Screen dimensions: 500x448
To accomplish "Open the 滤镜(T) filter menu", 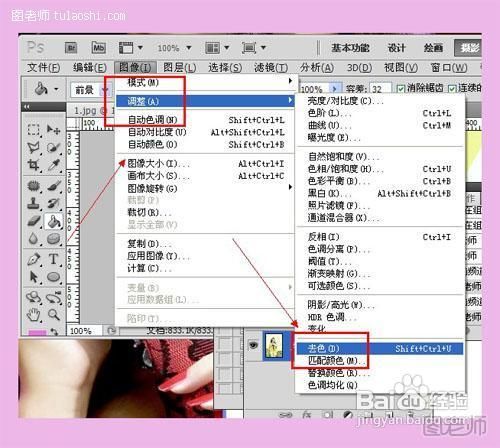I will click(271, 68).
